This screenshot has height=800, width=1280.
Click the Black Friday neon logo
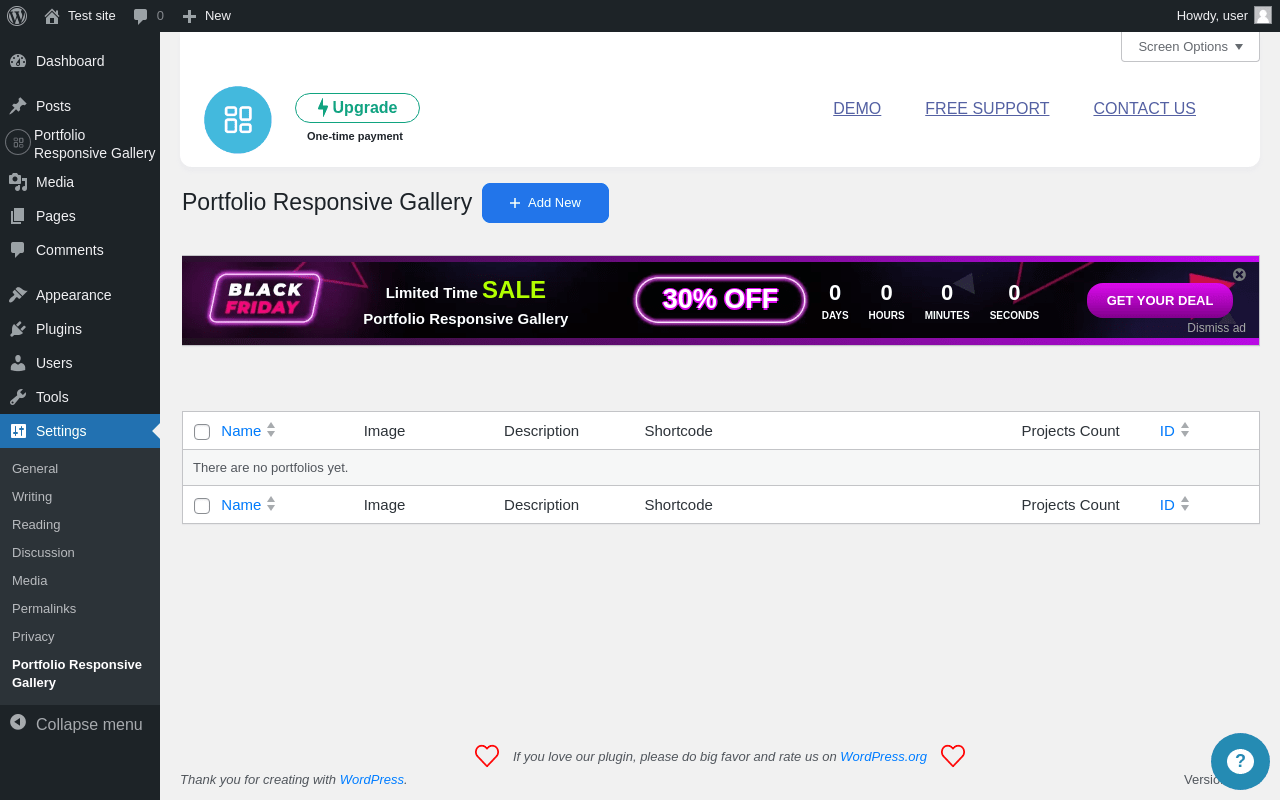(x=264, y=298)
